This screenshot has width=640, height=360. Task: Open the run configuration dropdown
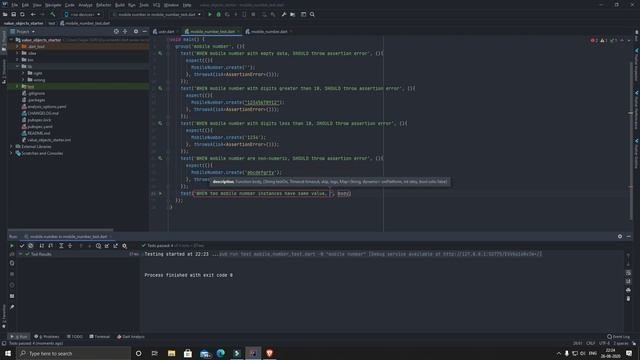(x=157, y=14)
